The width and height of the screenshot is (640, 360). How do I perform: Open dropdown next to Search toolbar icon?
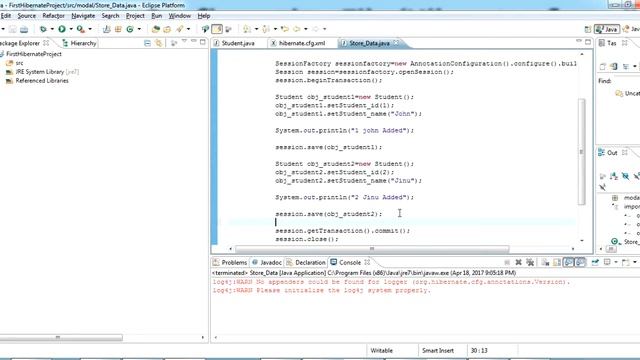(x=189, y=29)
